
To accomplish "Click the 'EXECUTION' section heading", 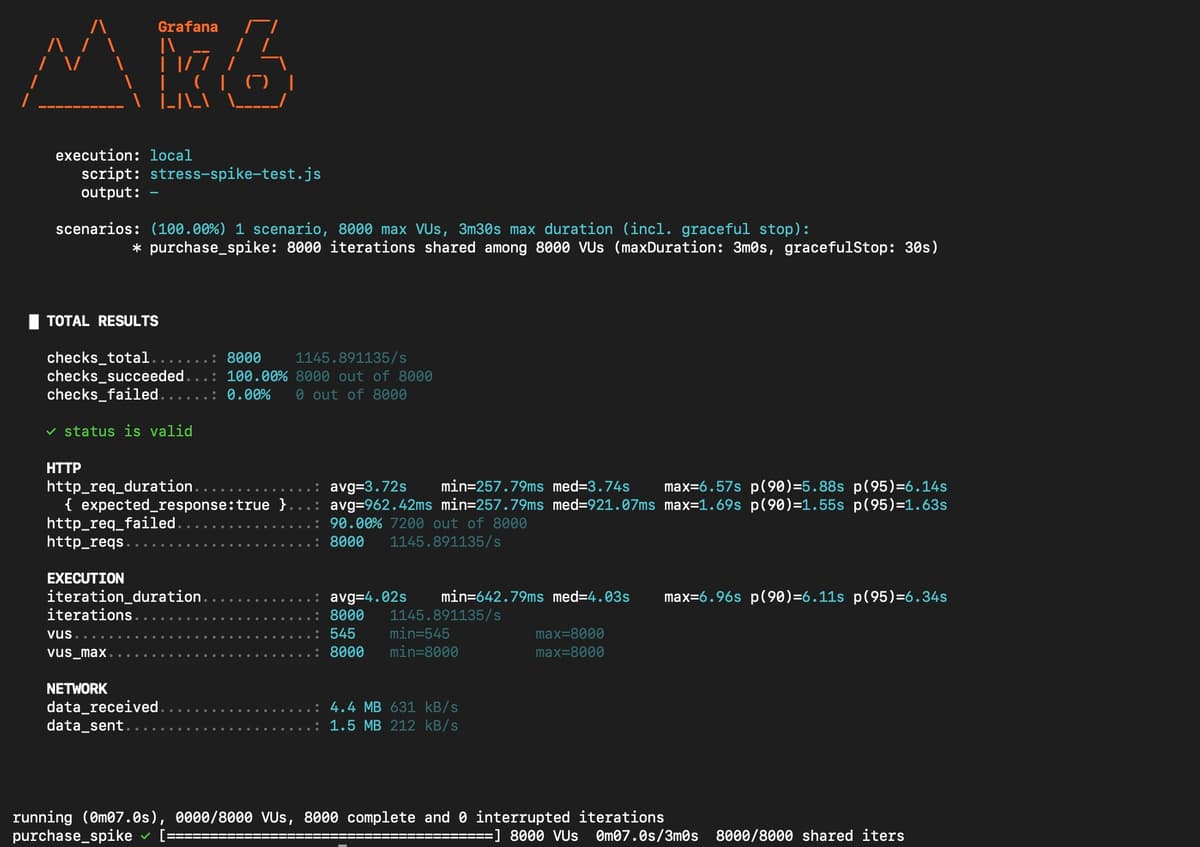I will pyautogui.click(x=85, y=578).
